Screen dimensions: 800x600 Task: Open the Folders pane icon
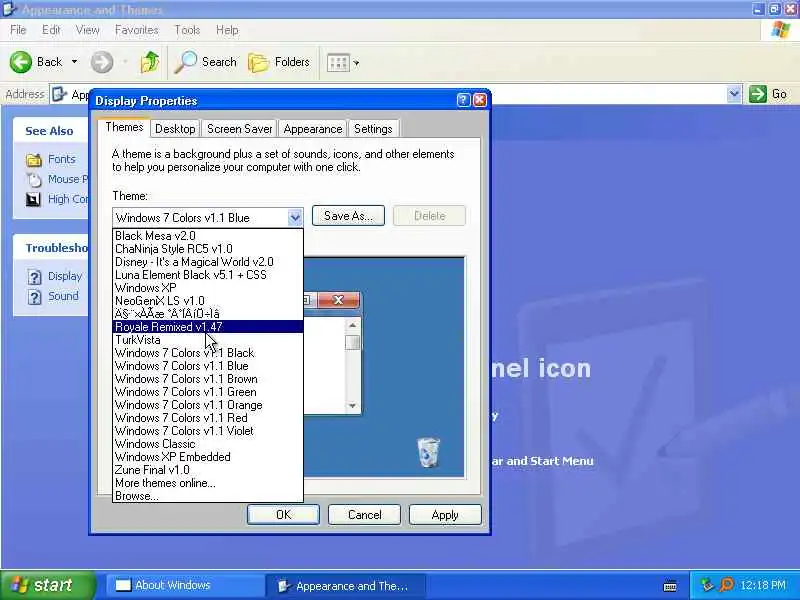(x=259, y=62)
